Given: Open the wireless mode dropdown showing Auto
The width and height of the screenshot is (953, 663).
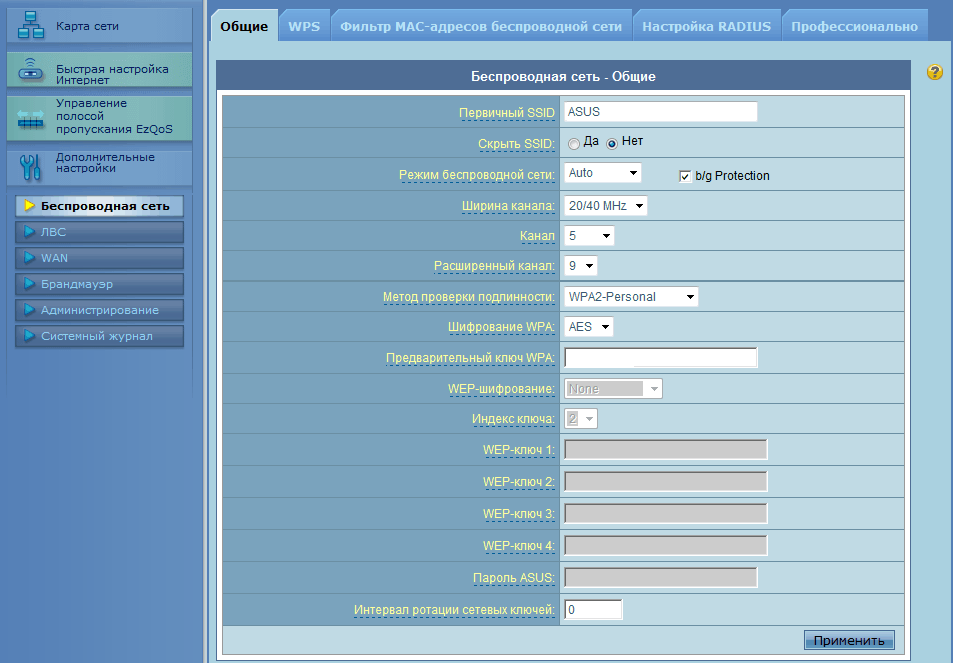Looking at the screenshot, I should point(603,174).
